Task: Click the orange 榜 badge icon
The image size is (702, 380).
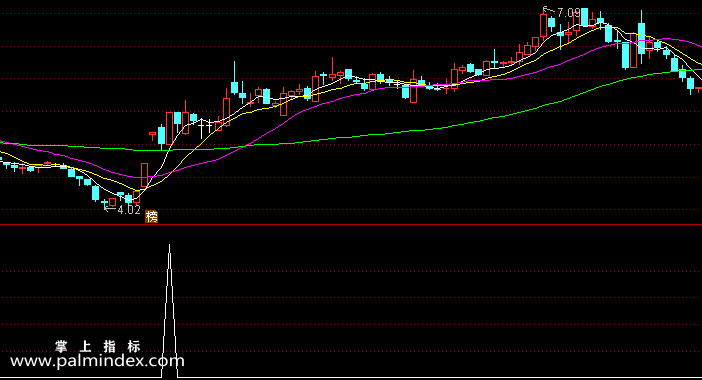Action: point(152,217)
